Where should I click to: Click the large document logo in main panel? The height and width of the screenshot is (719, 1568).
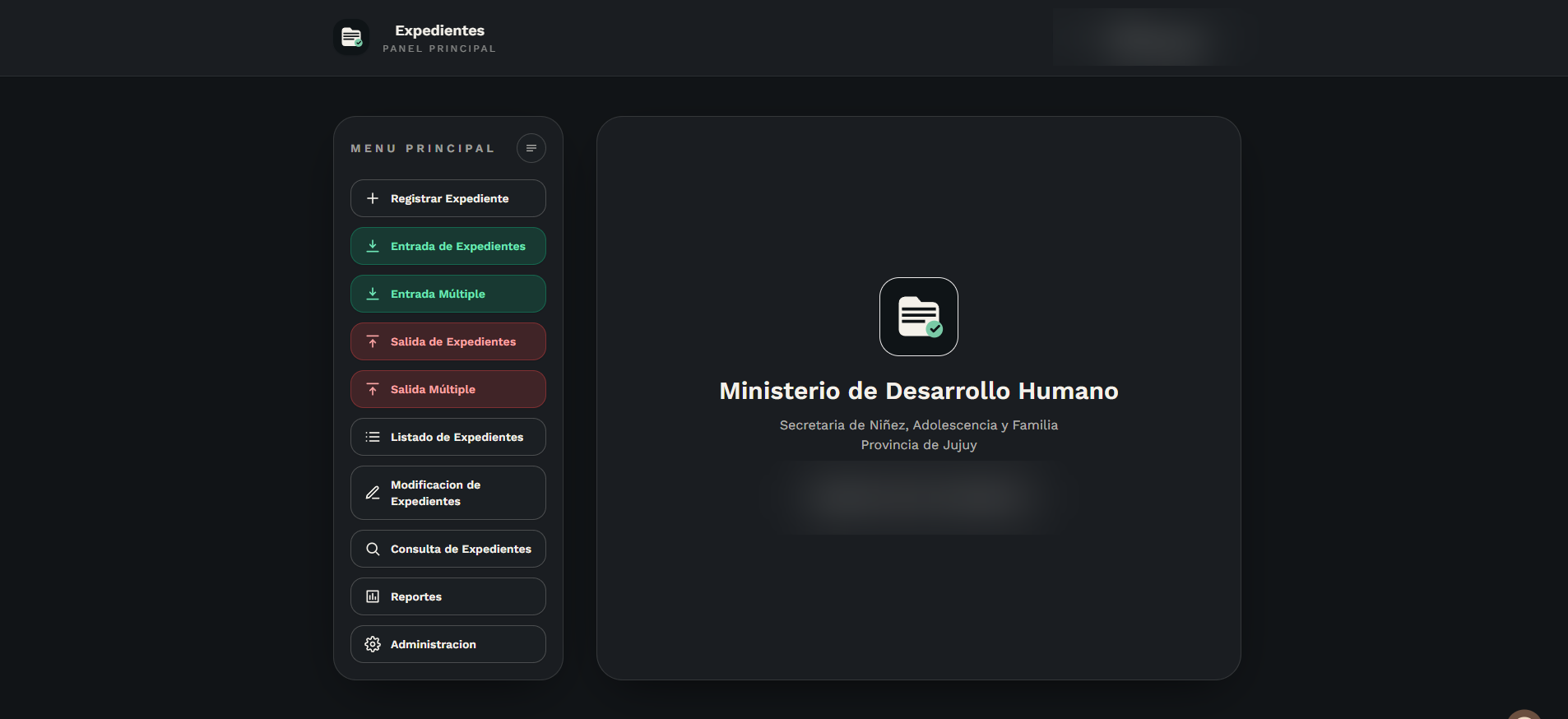pyautogui.click(x=919, y=317)
